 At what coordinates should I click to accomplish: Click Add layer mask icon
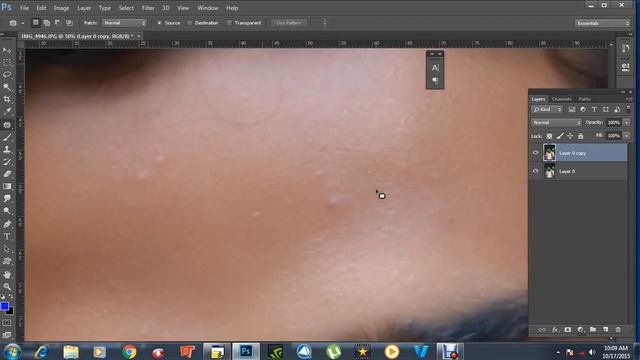[568, 329]
